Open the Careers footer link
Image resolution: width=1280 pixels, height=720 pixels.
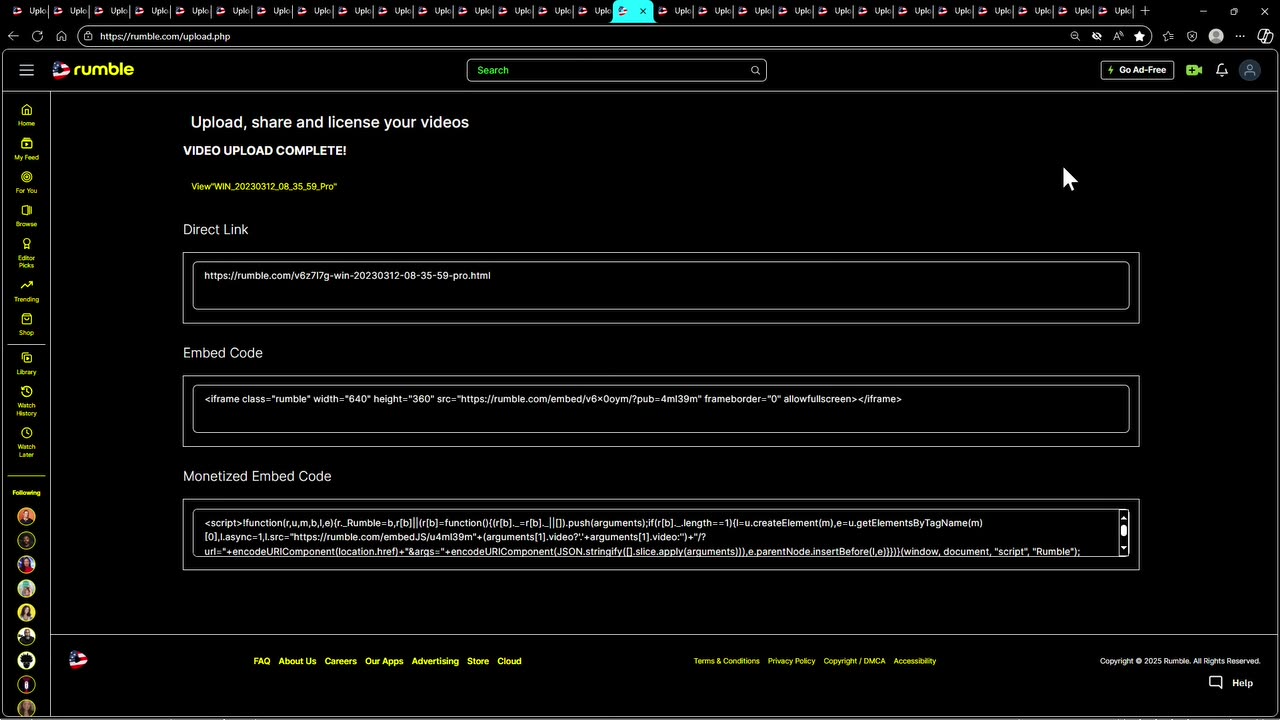tap(340, 661)
